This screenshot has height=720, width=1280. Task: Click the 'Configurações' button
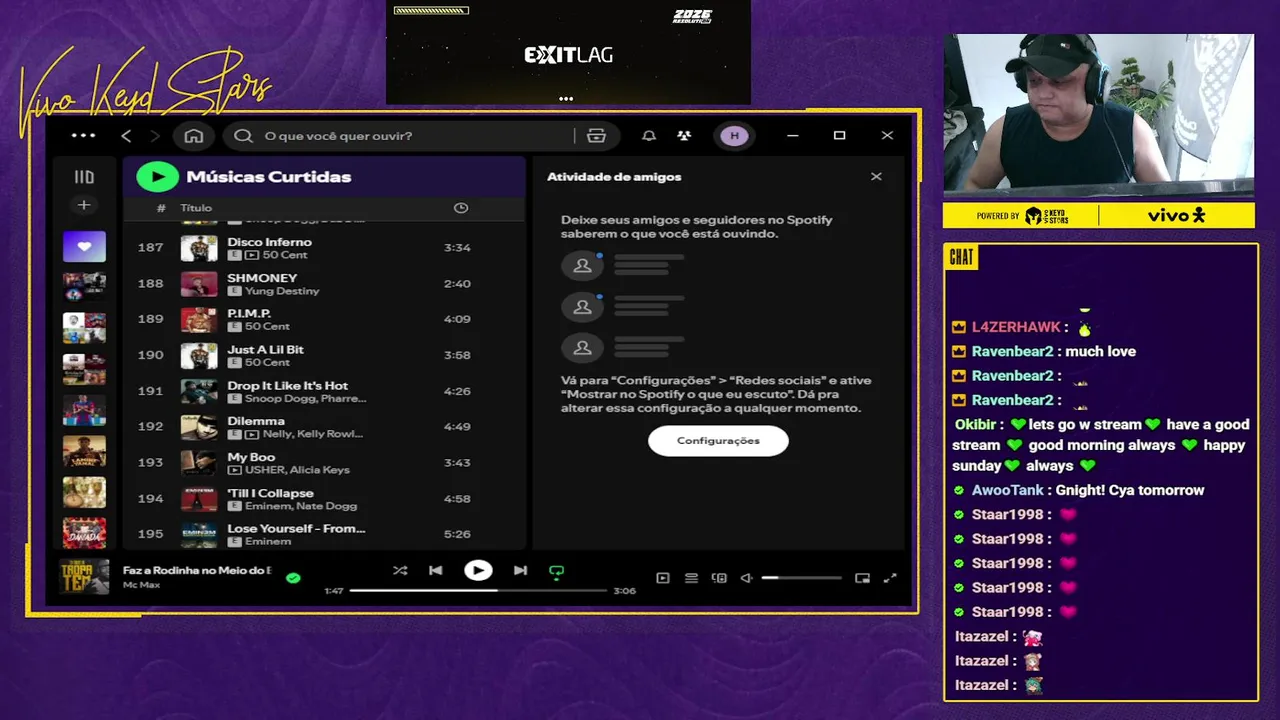click(718, 441)
